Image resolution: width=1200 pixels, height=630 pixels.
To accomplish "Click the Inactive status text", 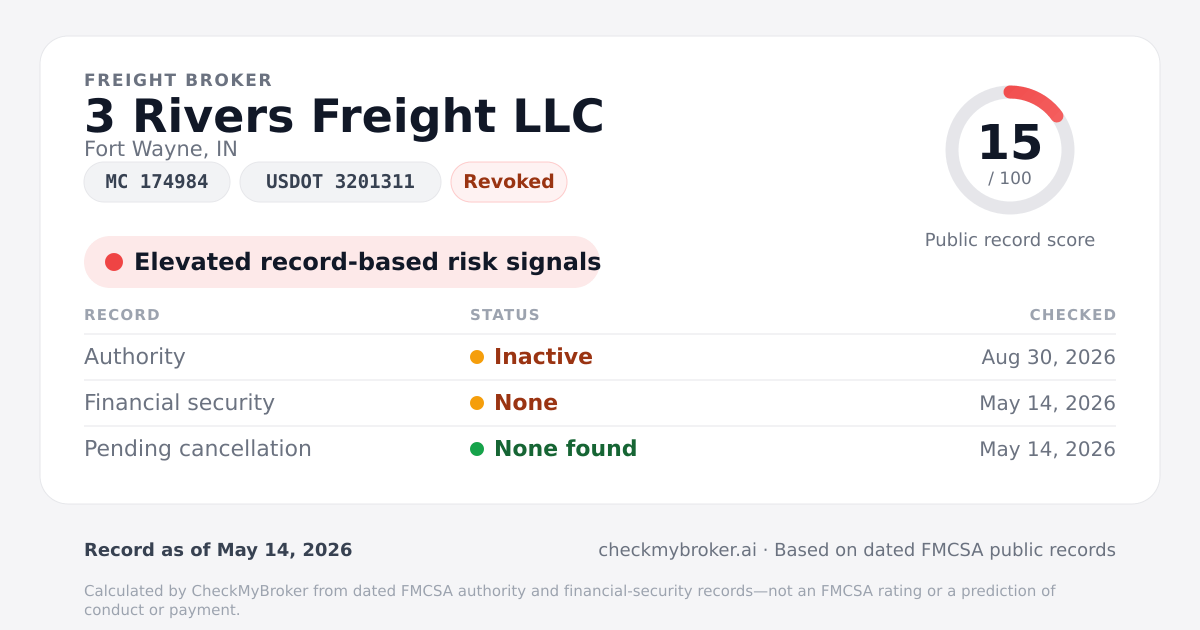I will click(543, 357).
